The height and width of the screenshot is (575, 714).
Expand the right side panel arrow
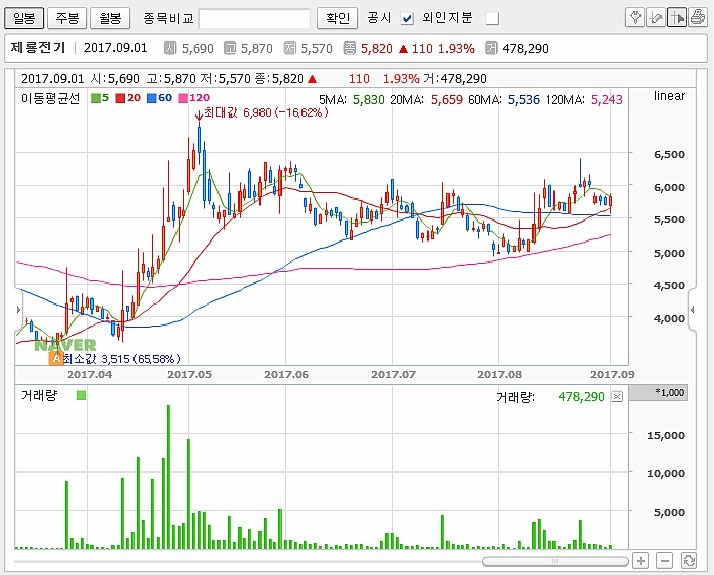[x=693, y=310]
